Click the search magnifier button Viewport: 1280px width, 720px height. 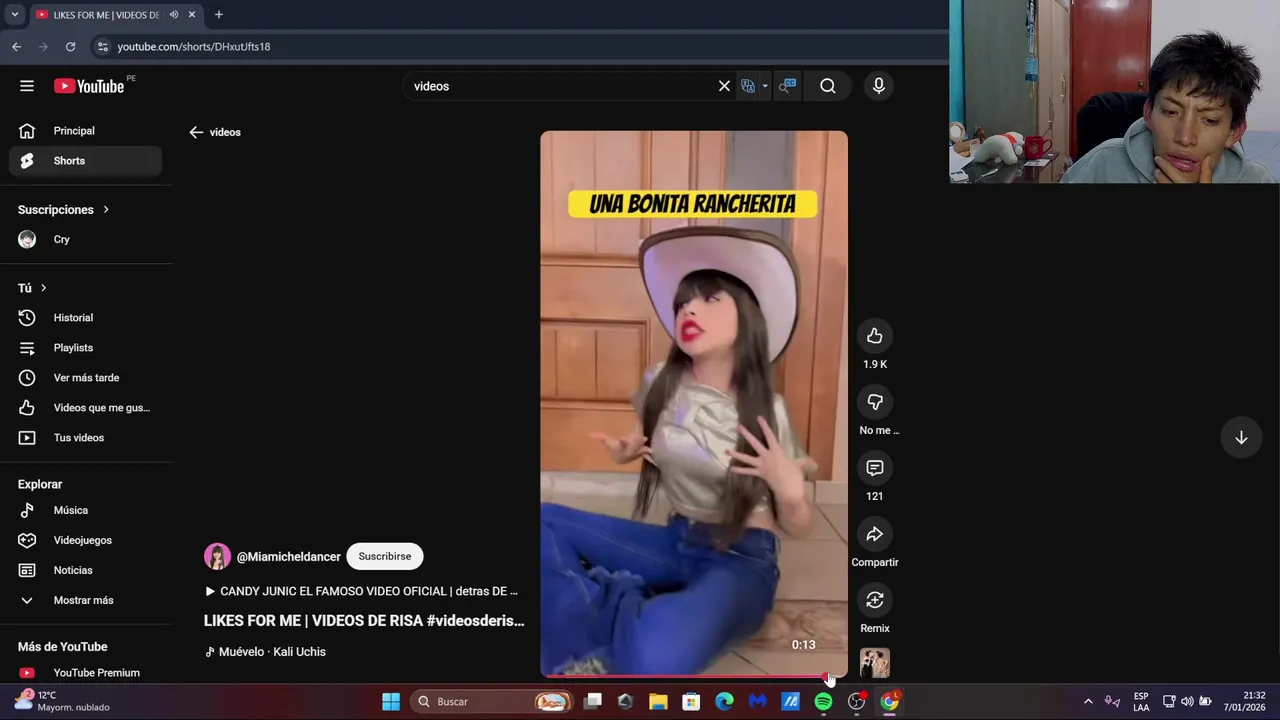pos(828,86)
